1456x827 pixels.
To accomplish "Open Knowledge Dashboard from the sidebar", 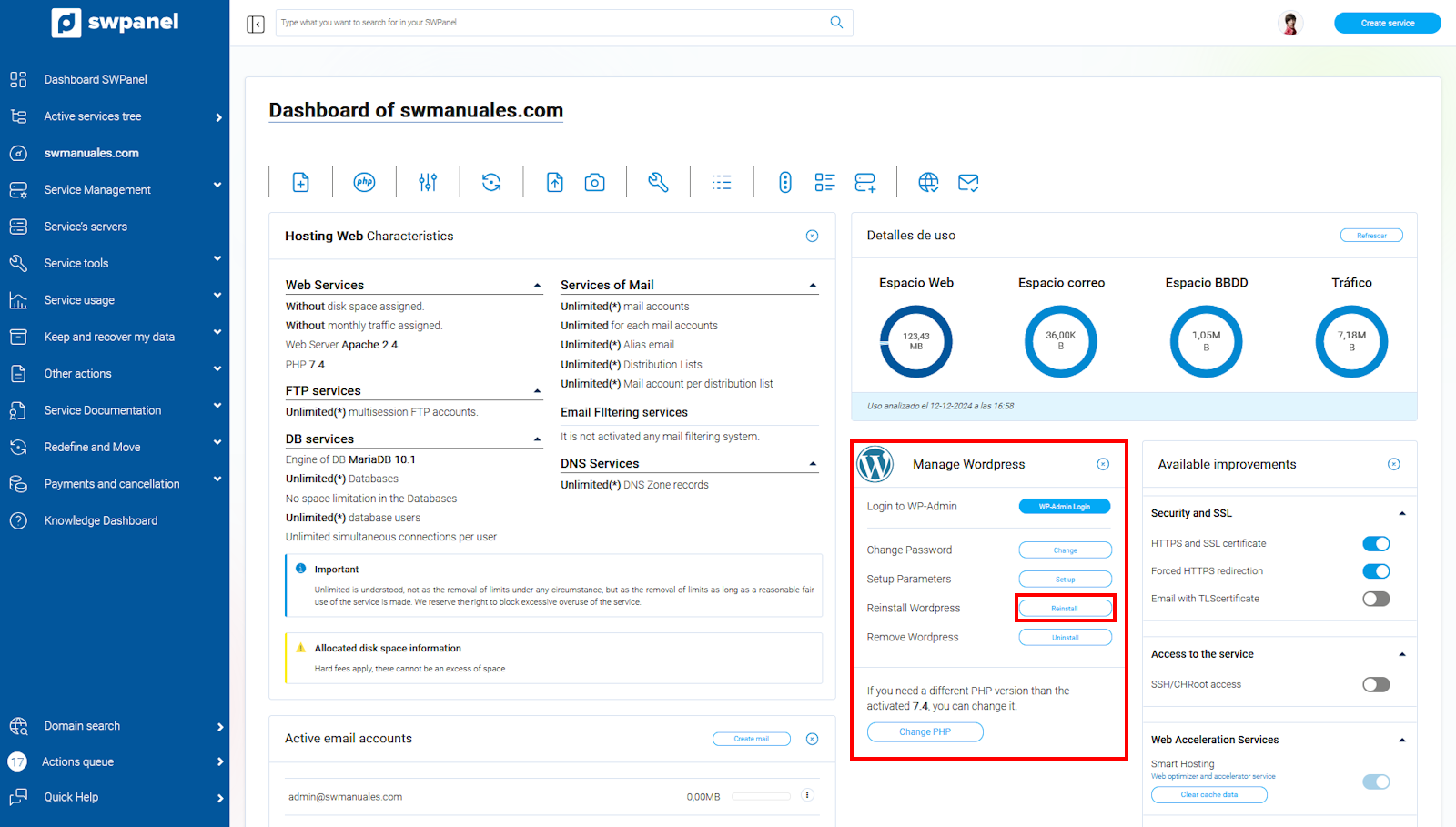I will pos(100,520).
